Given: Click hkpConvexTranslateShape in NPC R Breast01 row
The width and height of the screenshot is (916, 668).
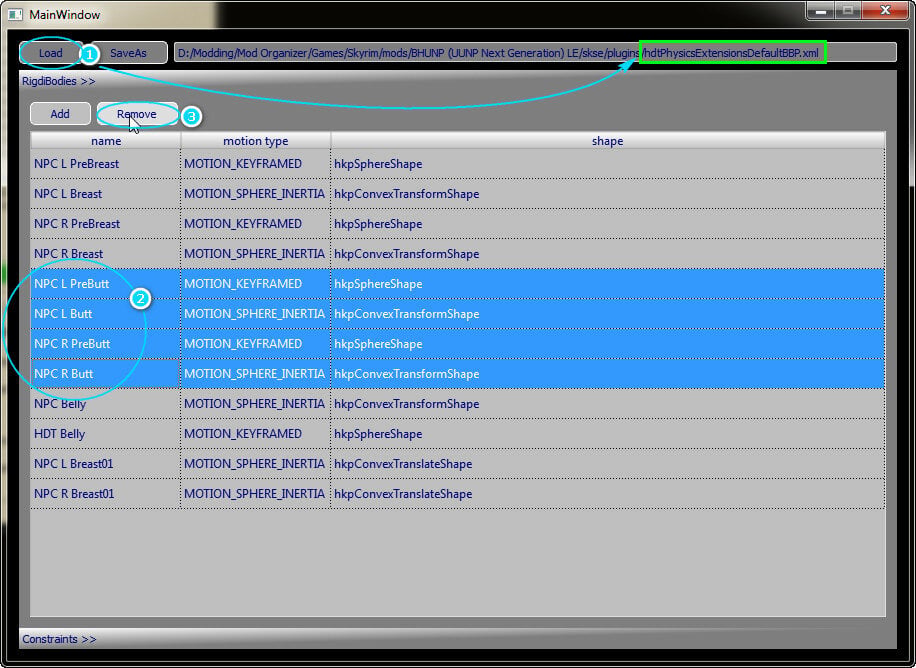Looking at the screenshot, I should pyautogui.click(x=403, y=494).
